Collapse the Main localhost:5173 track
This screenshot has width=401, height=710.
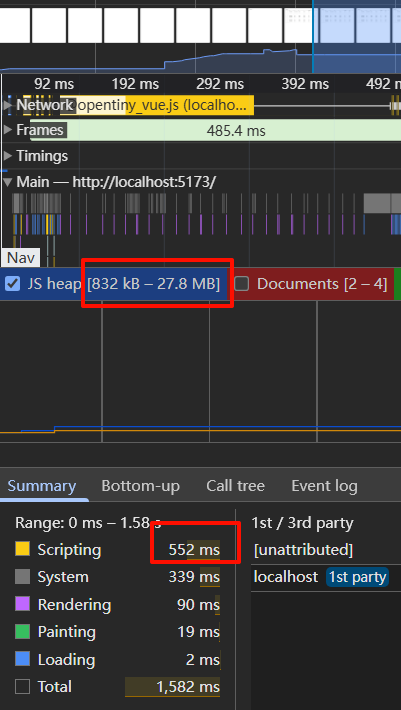7,182
